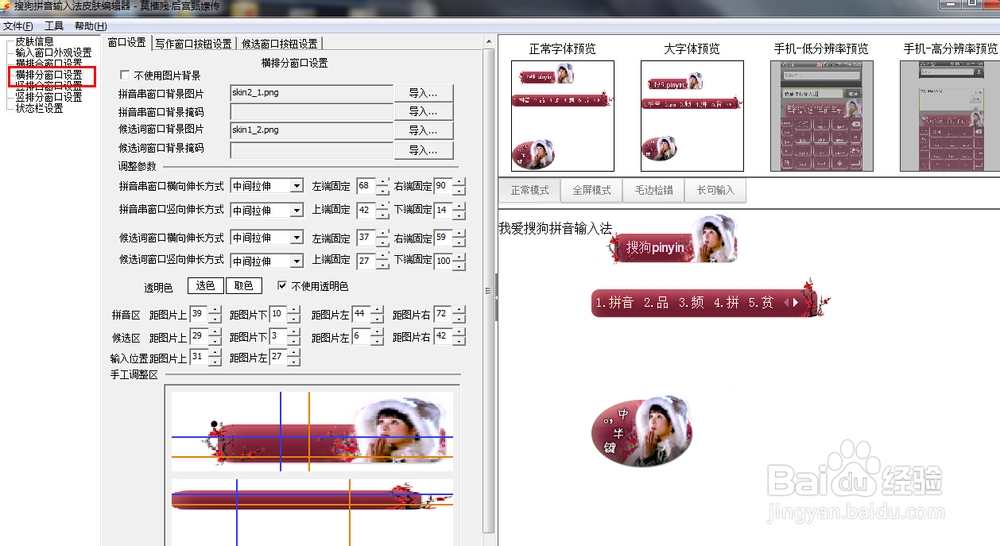Adjust stepper for 拼音区 距图片下 value 10
Viewport: 1000px width, 546px height.
click(x=294, y=314)
